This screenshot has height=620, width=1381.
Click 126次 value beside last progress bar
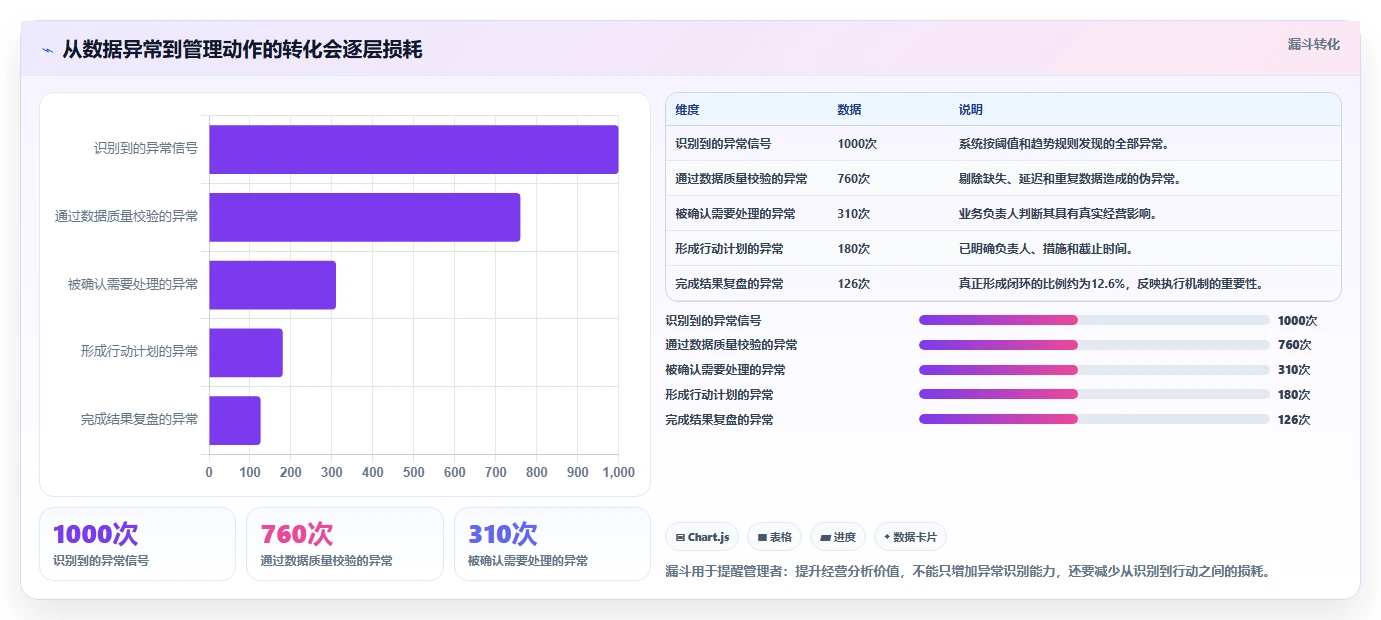click(1294, 420)
